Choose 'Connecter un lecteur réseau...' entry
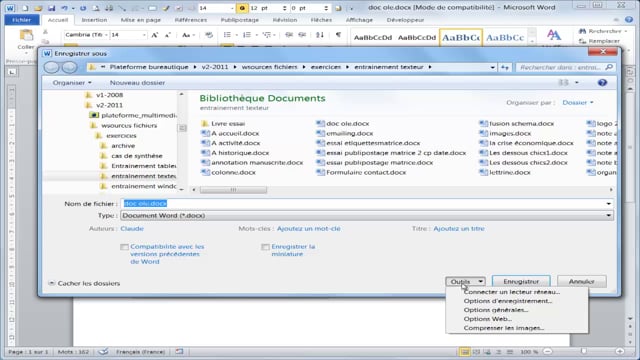Screen dimensions: 640x360 (x=512, y=292)
